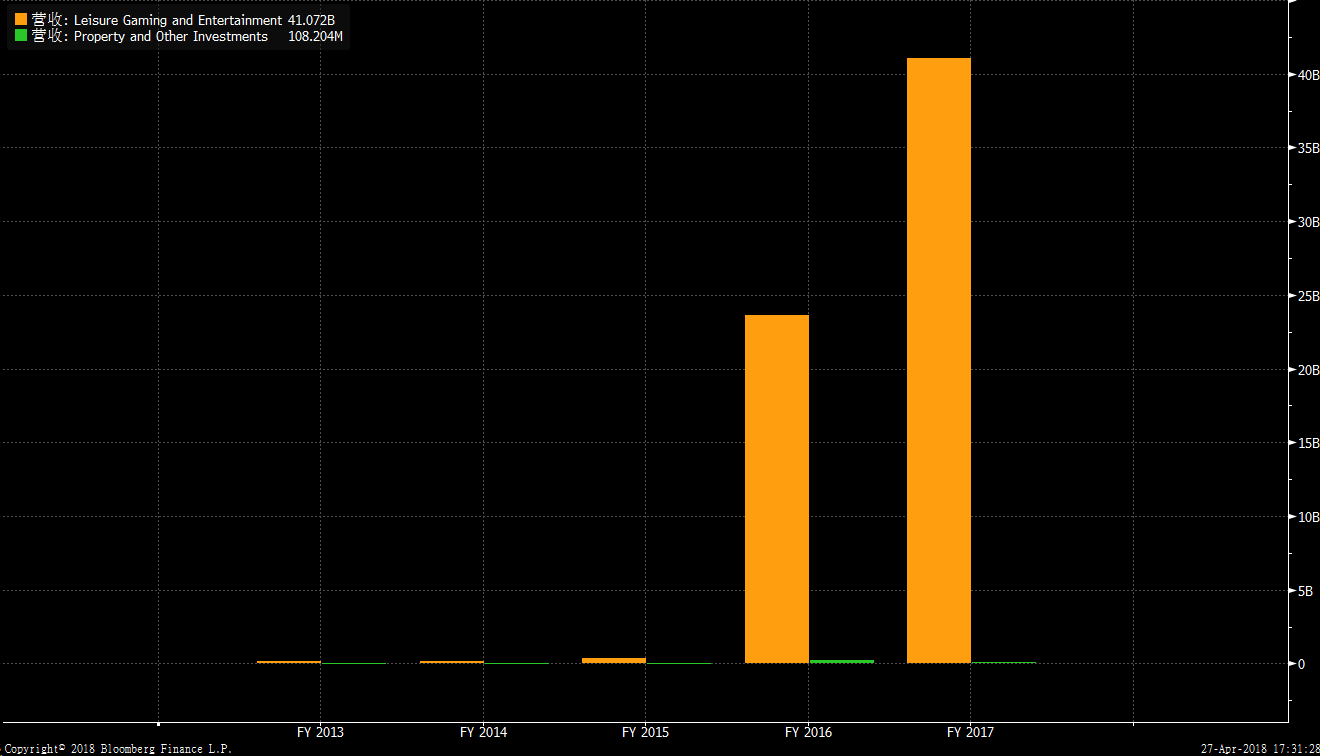Viewport: 1320px width, 756px height.
Task: Click the FY 2015 axis label
Action: pos(646,732)
